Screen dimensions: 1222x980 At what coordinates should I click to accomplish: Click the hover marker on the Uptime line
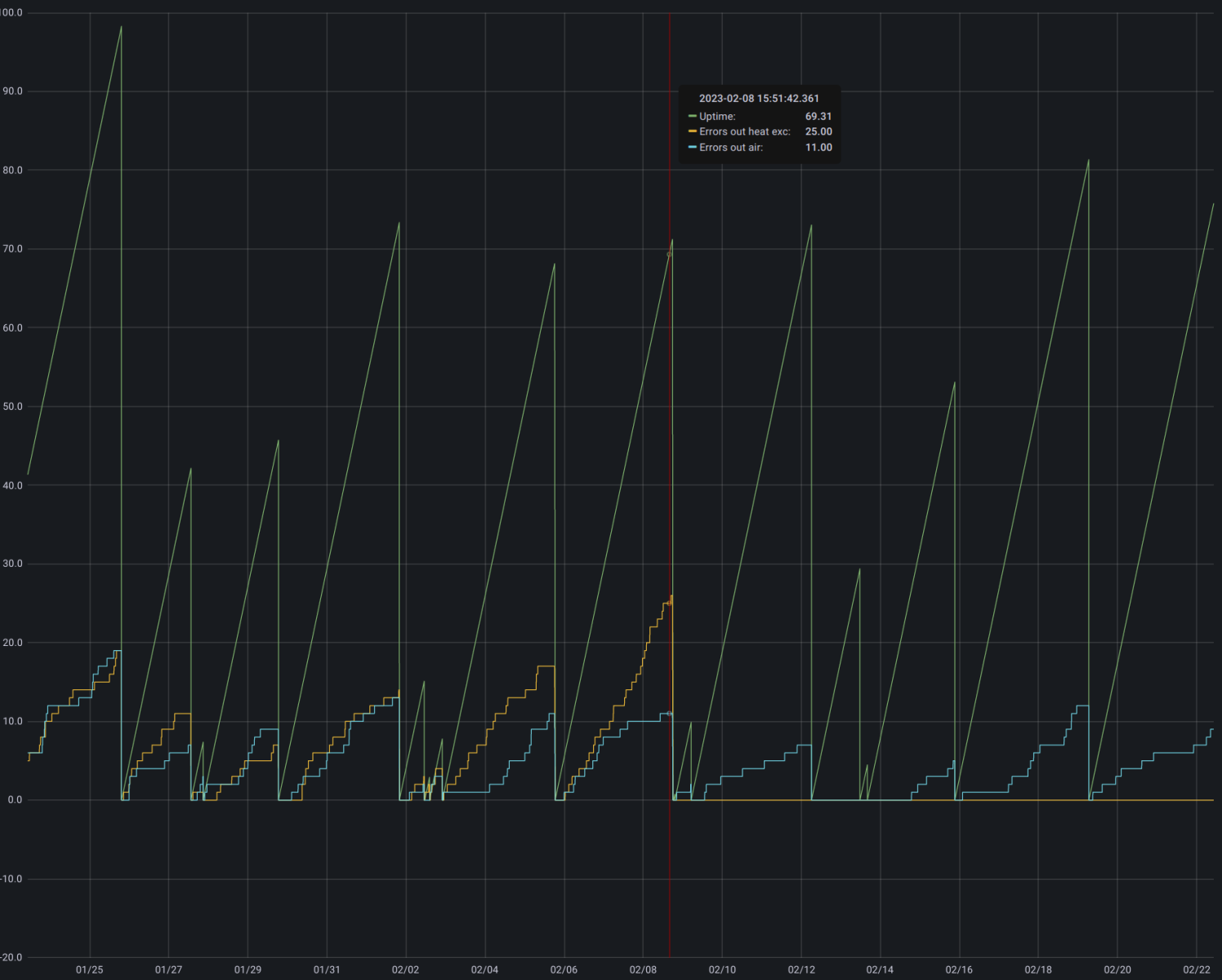(x=670, y=255)
